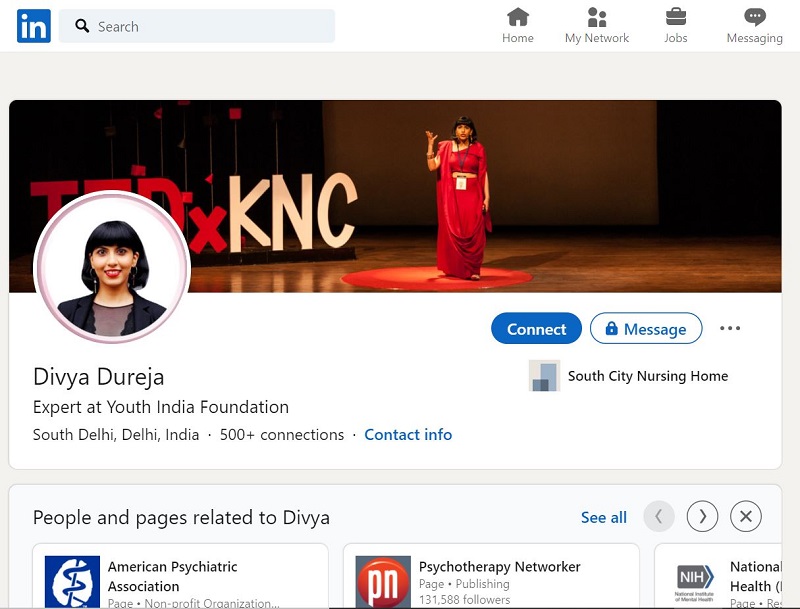Open Psychotherapy Networker logo icon
The height and width of the screenshot is (609, 800).
383,582
